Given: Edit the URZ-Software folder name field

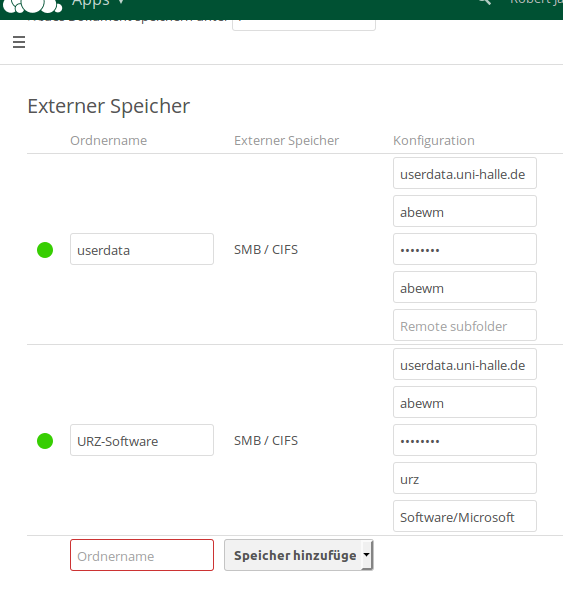Looking at the screenshot, I should click(142, 440).
